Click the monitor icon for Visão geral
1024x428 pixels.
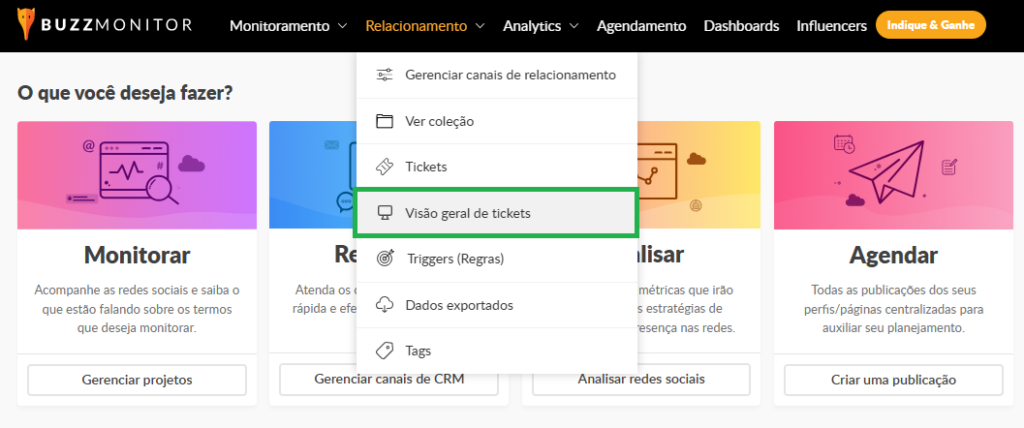385,213
